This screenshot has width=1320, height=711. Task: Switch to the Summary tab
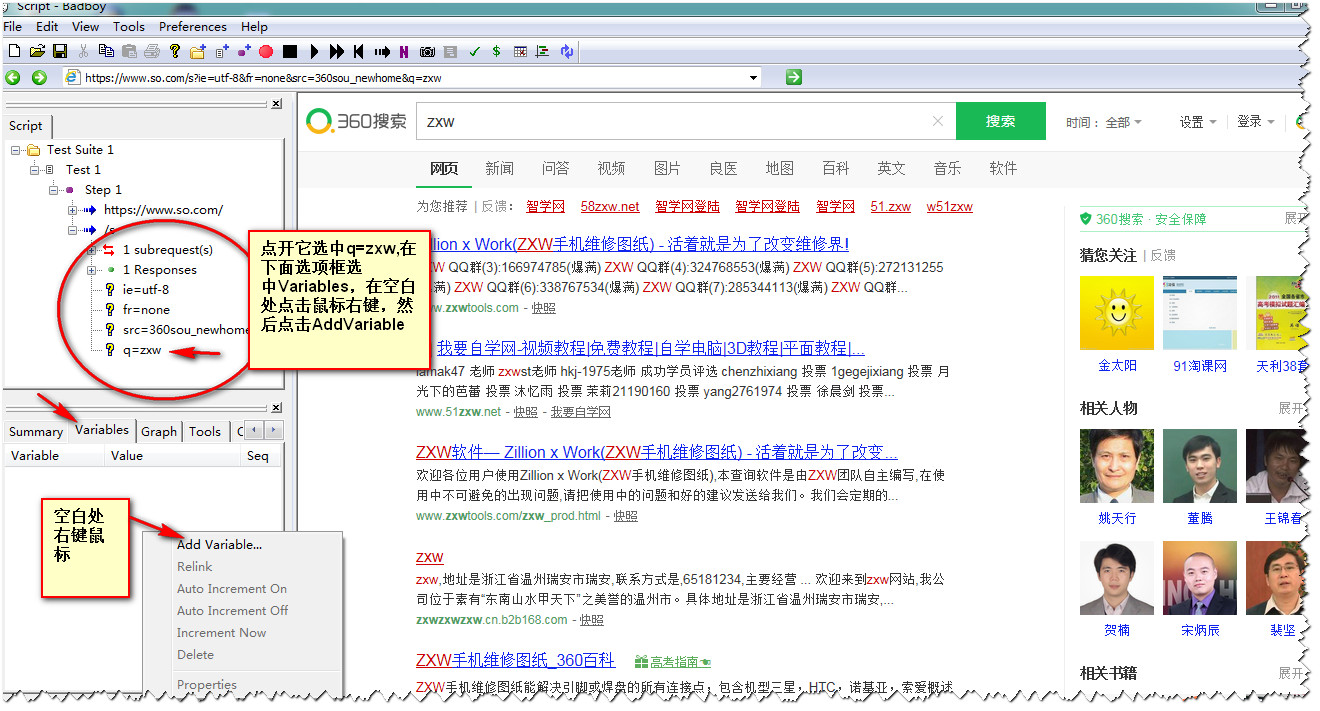pos(36,432)
